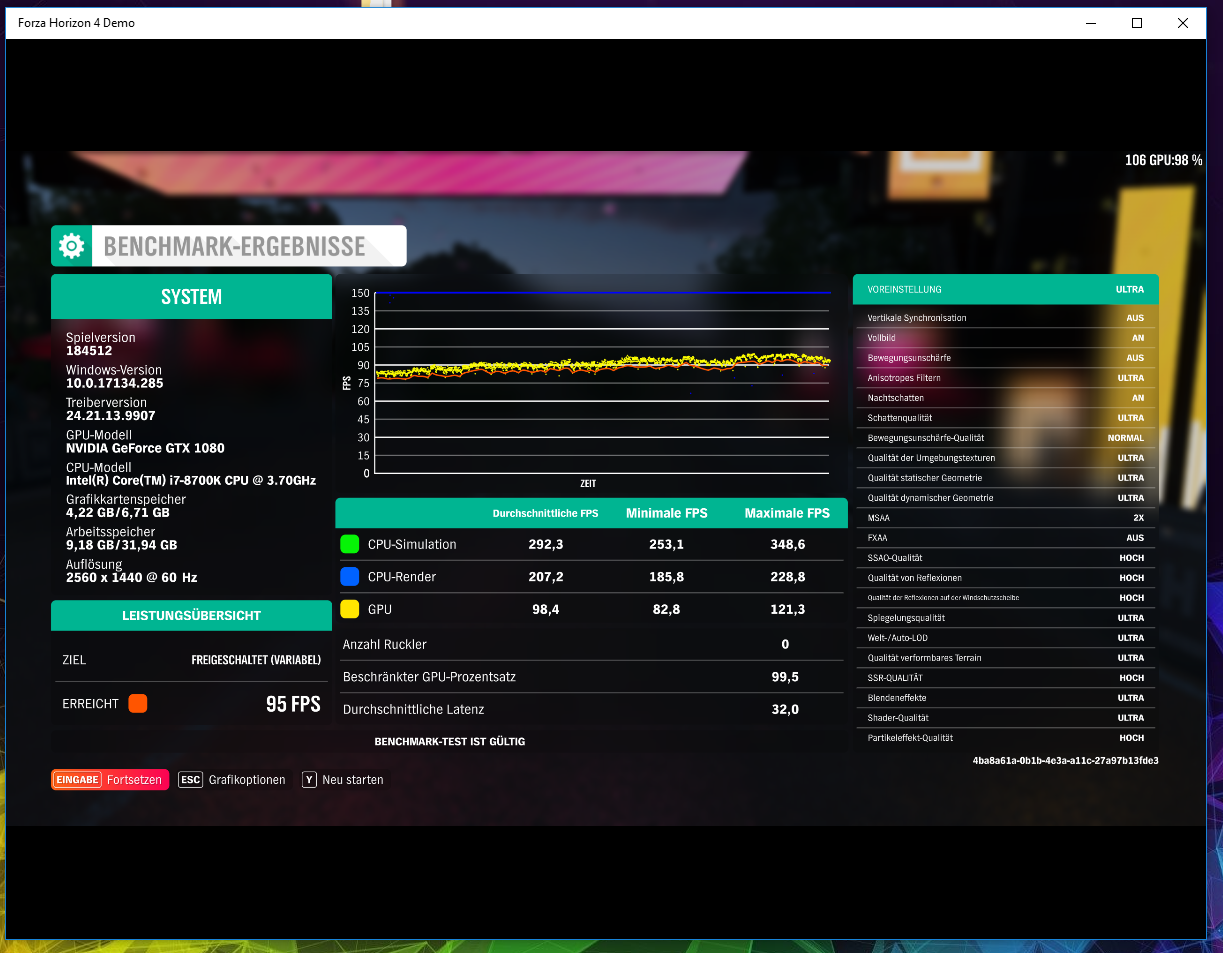Click the Qualität verformbares Terrain row

[x=1005, y=658]
